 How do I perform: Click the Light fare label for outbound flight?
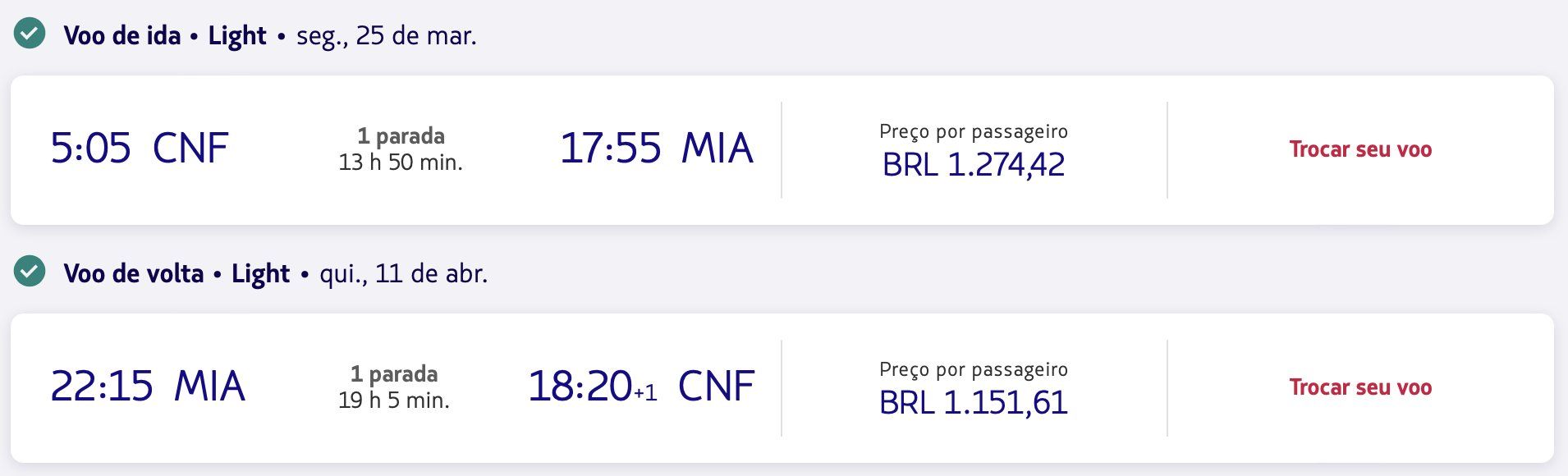coord(237,35)
